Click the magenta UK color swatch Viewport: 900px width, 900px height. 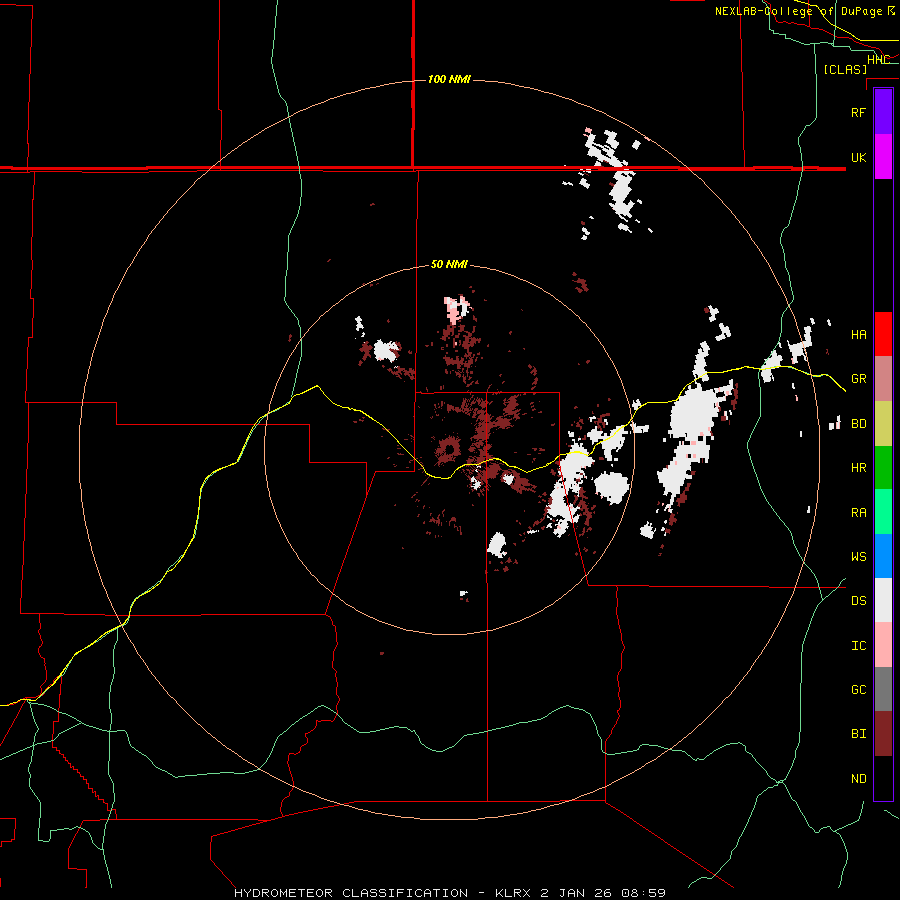pyautogui.click(x=883, y=157)
